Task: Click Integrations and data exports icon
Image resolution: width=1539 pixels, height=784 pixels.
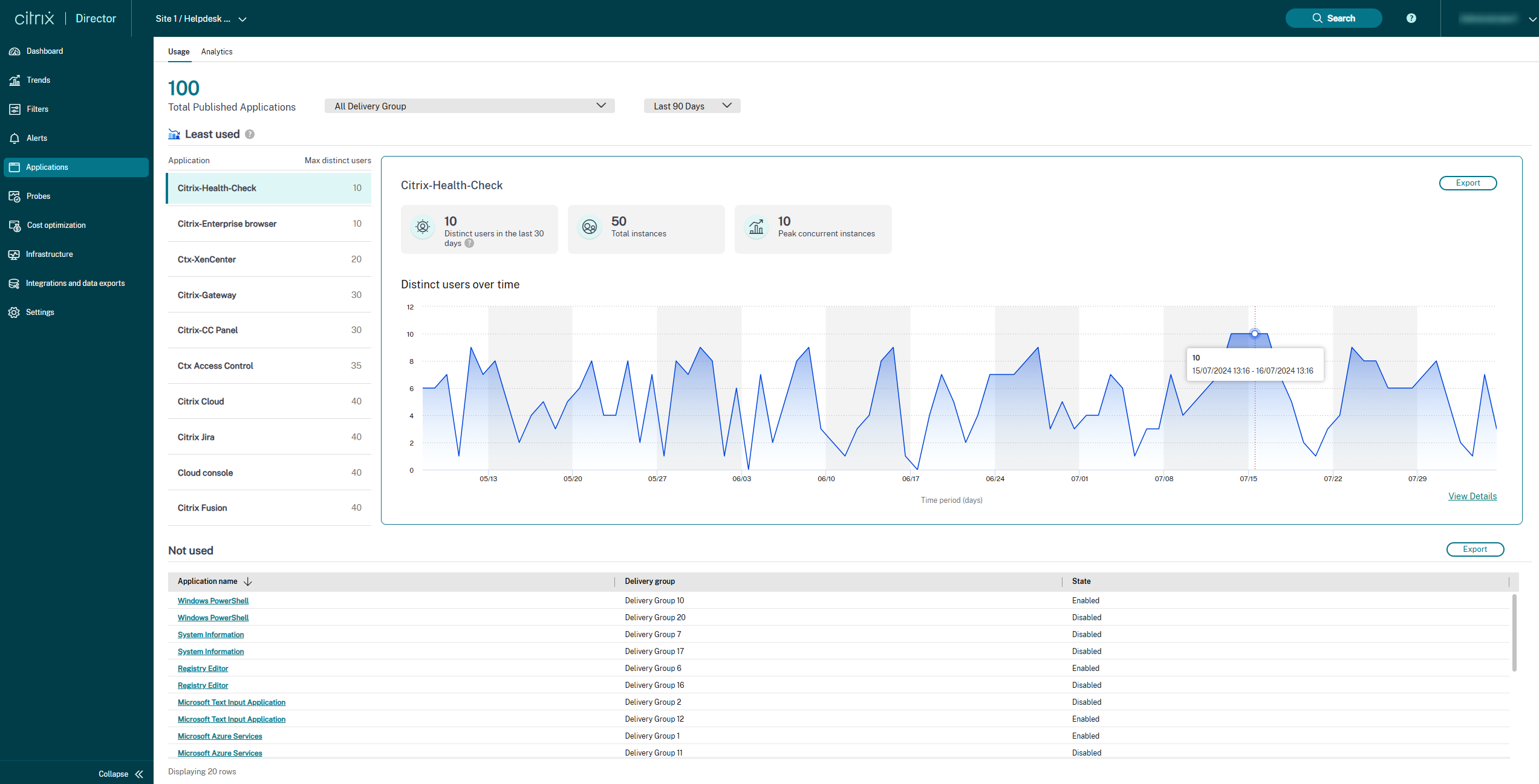Action: pyautogui.click(x=15, y=283)
